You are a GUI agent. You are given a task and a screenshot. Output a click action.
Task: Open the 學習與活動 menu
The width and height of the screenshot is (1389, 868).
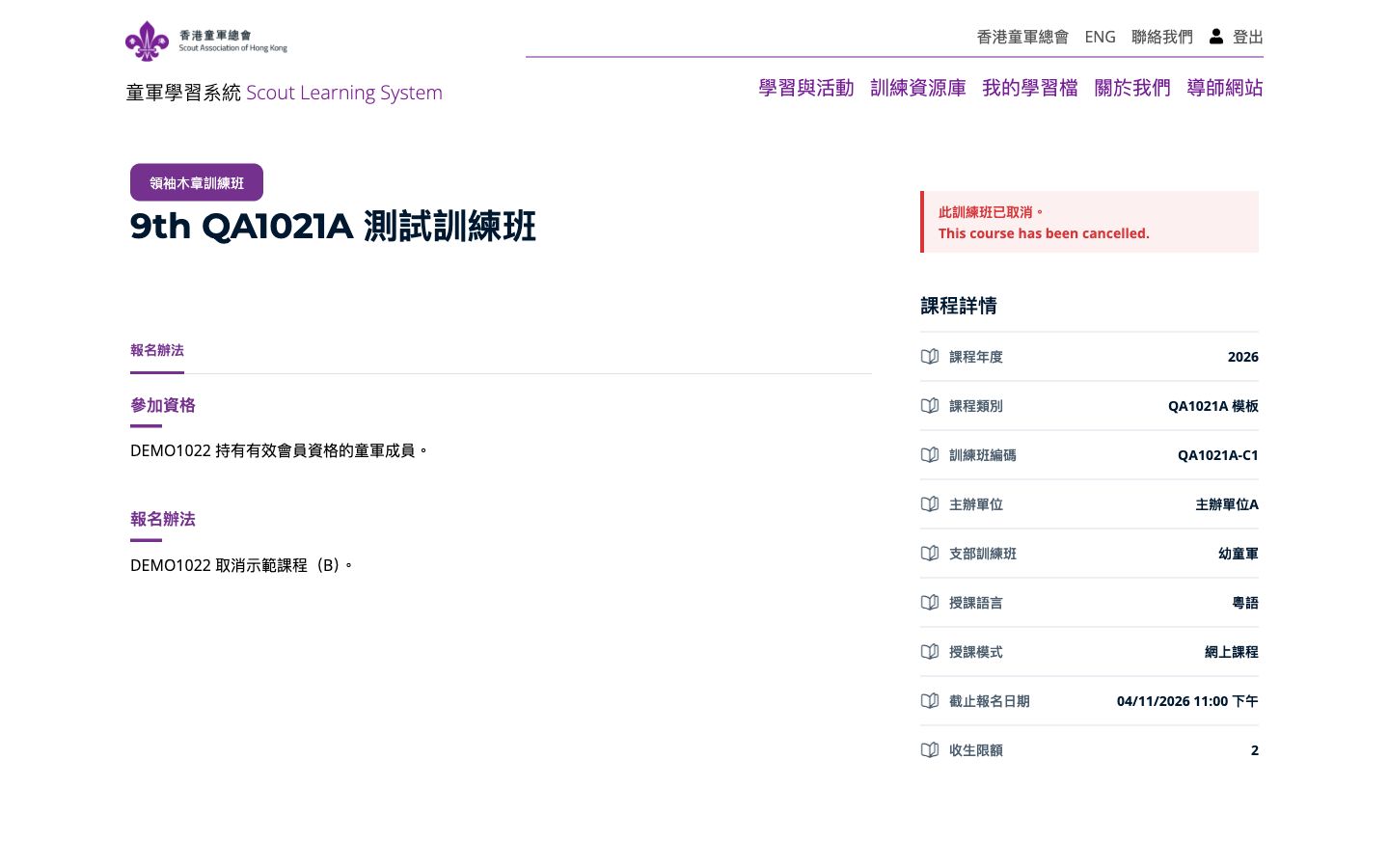(x=806, y=88)
